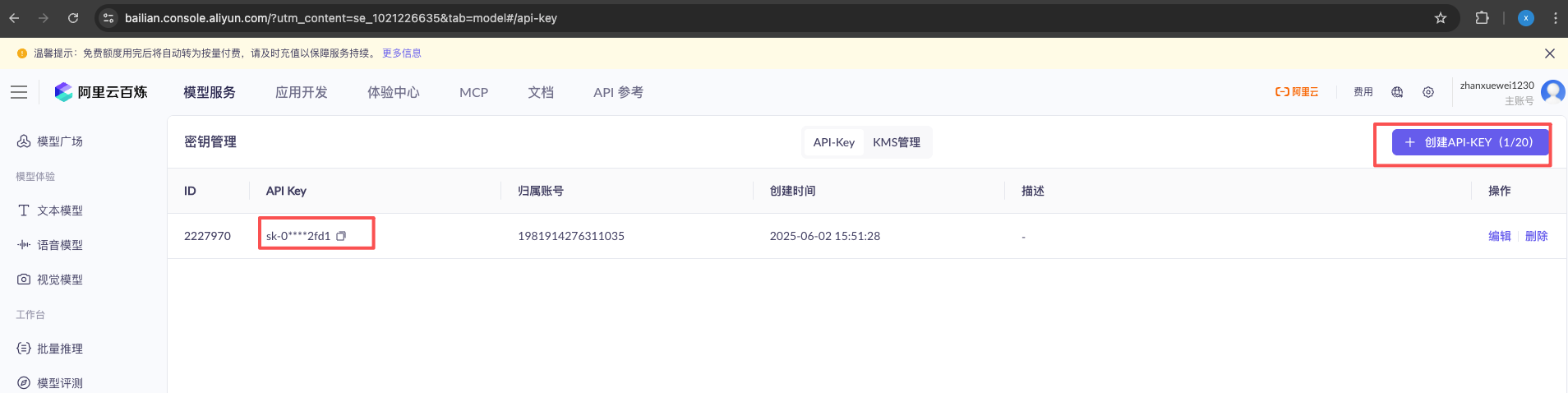Toggle the hamburger sidebar menu

(x=19, y=92)
